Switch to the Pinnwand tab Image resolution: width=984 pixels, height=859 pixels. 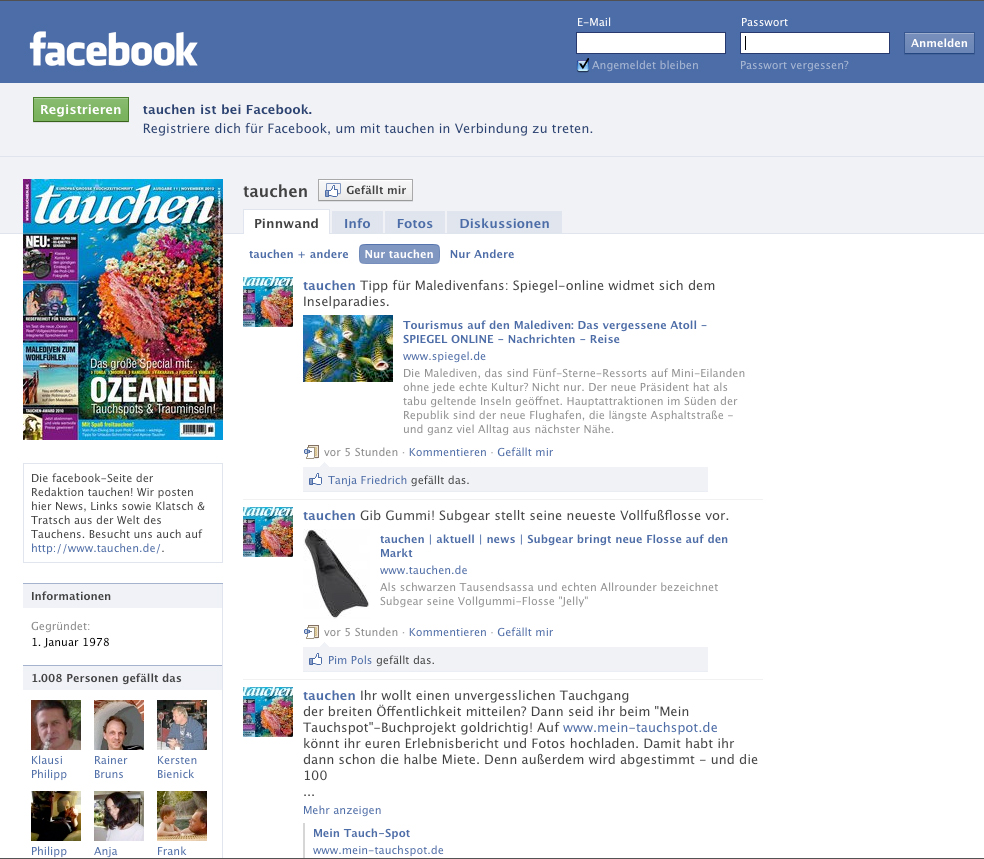click(x=286, y=223)
